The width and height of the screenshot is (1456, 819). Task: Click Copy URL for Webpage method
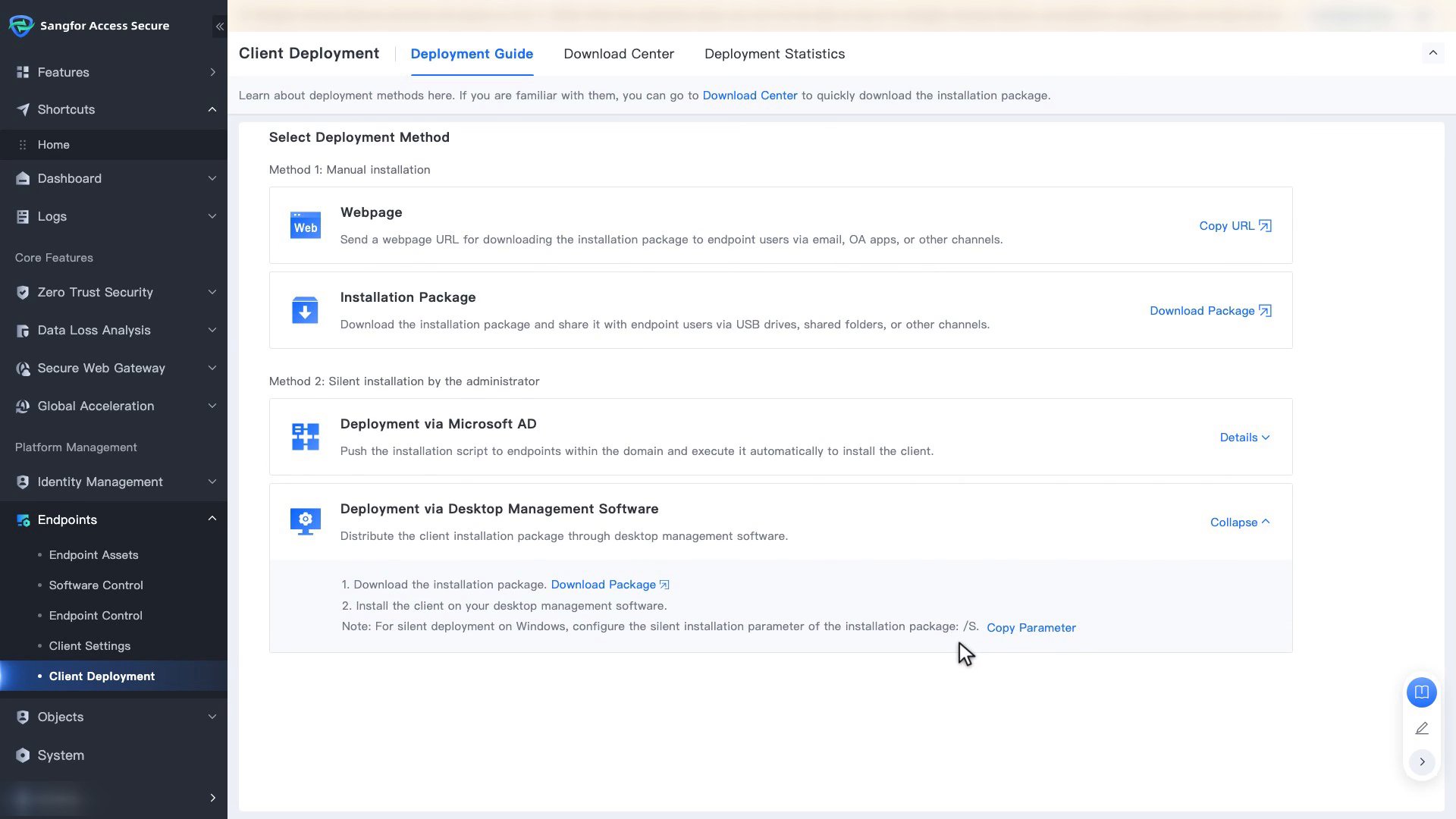coord(1235,226)
